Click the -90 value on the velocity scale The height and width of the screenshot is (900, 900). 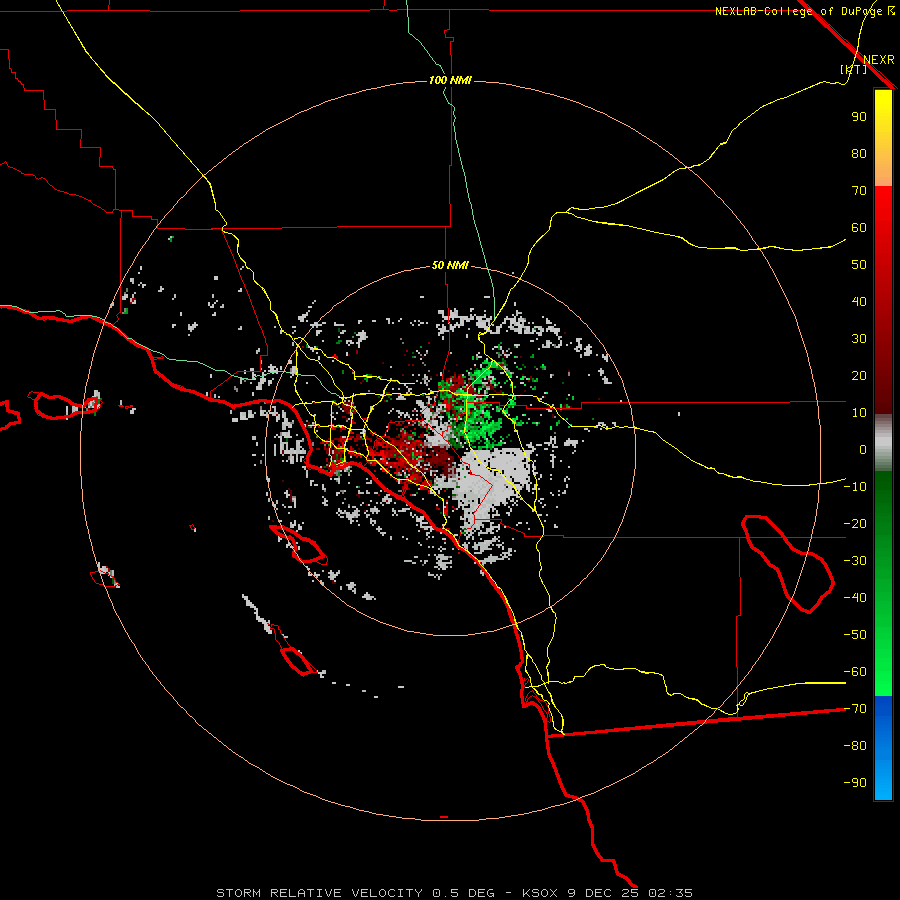[x=856, y=783]
